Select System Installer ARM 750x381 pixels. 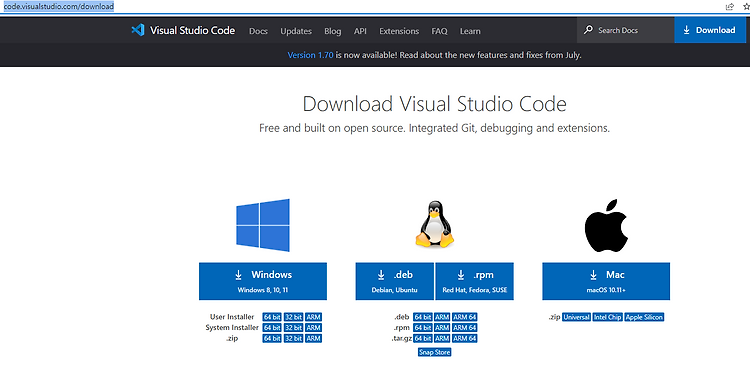tap(314, 327)
